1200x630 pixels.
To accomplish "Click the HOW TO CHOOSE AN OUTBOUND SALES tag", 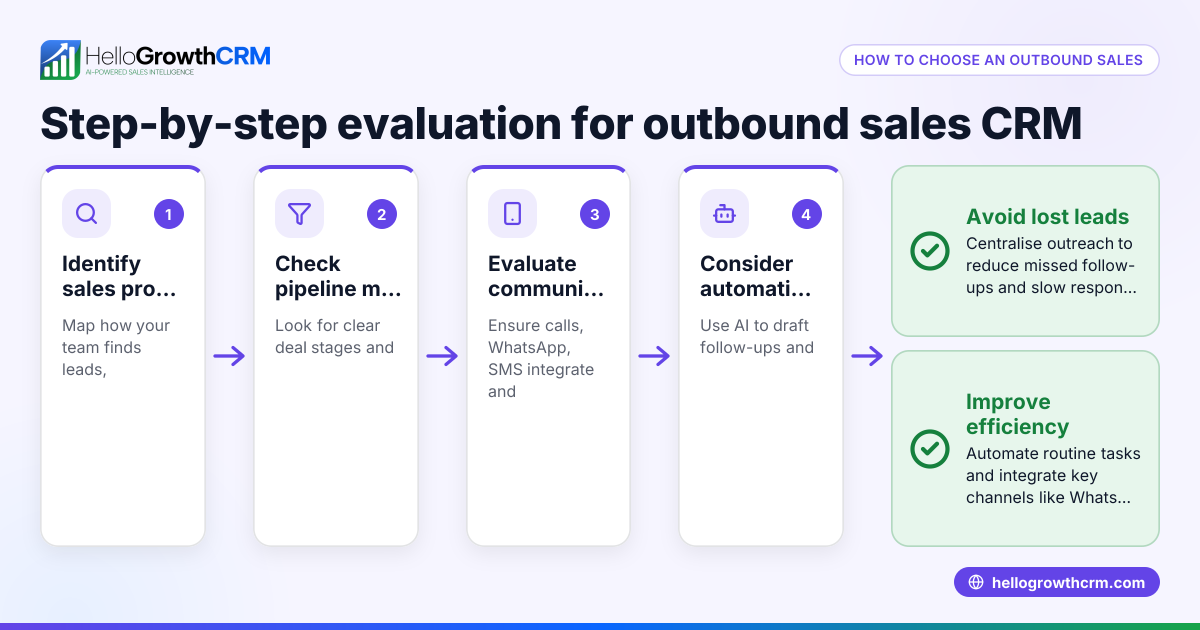I will click(x=998, y=60).
